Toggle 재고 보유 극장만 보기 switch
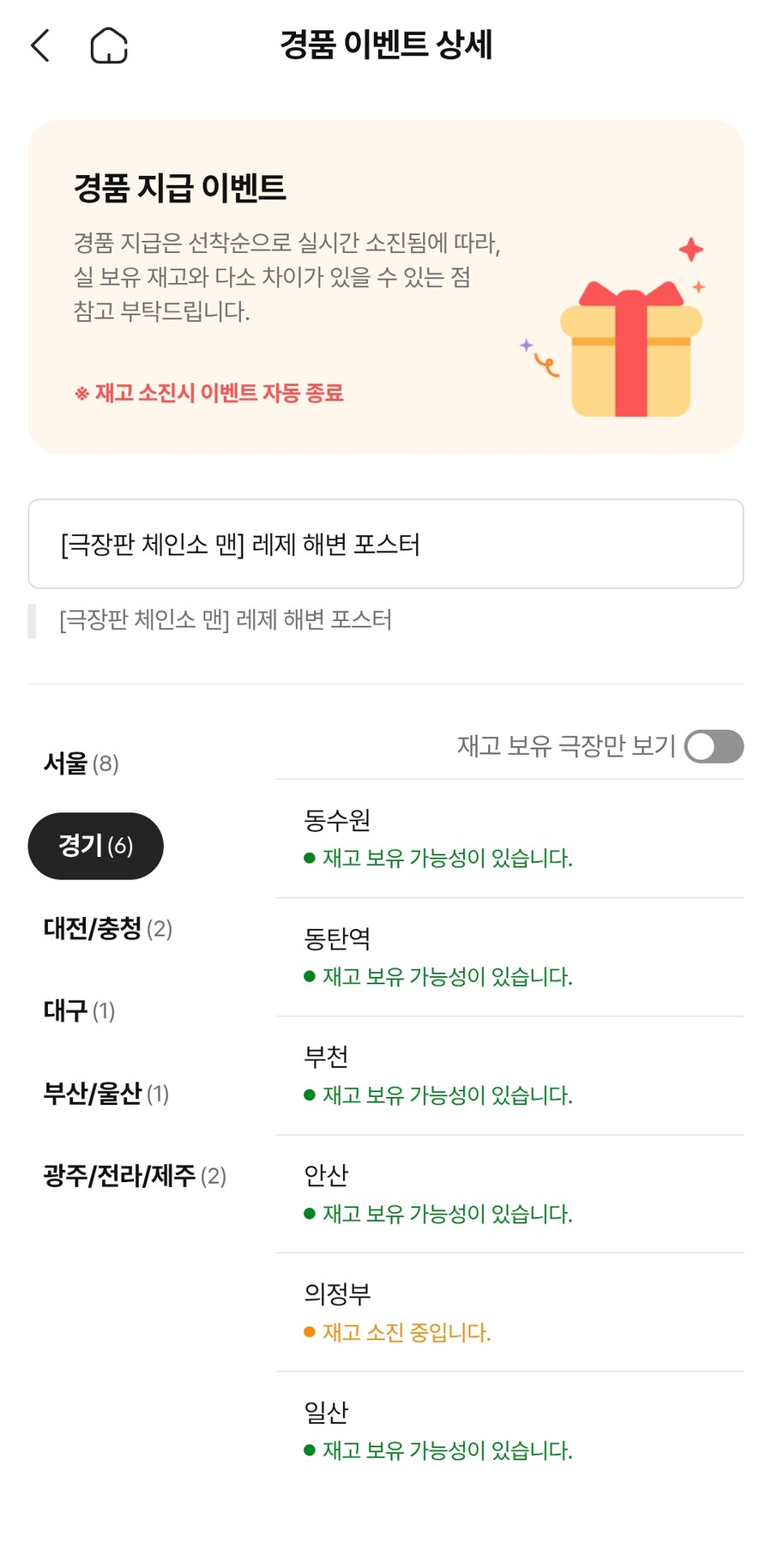The width and height of the screenshot is (772, 1568). pos(714,746)
